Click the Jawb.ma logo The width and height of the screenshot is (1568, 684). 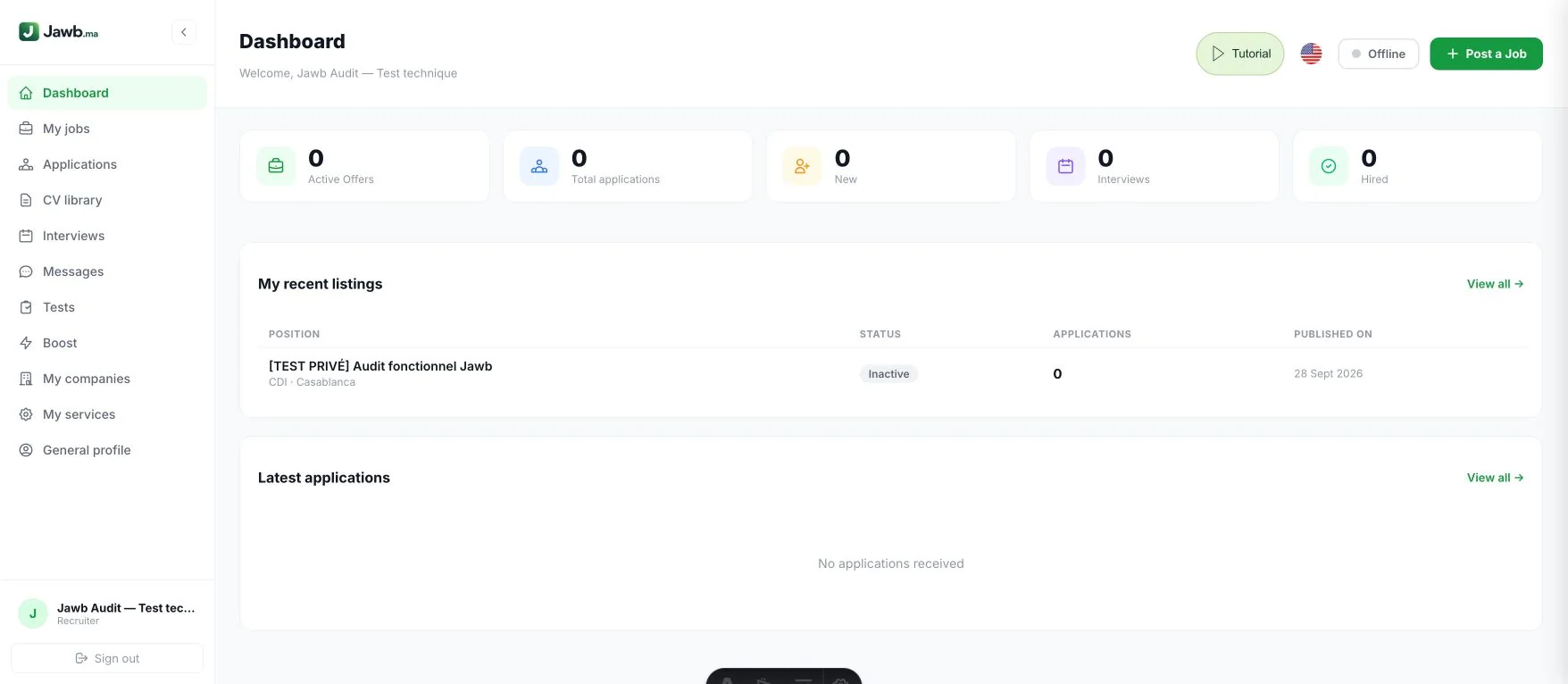[59, 31]
